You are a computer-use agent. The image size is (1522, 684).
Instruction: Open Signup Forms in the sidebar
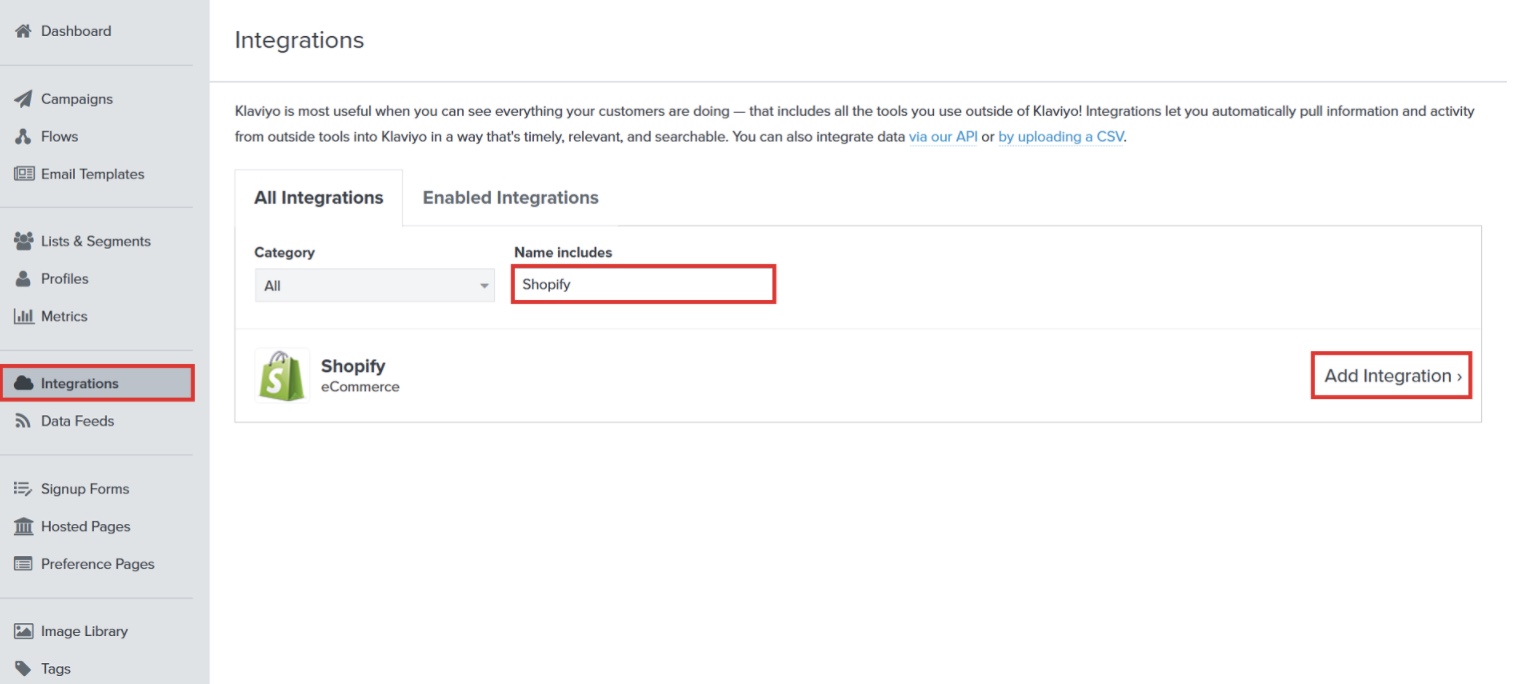click(85, 489)
